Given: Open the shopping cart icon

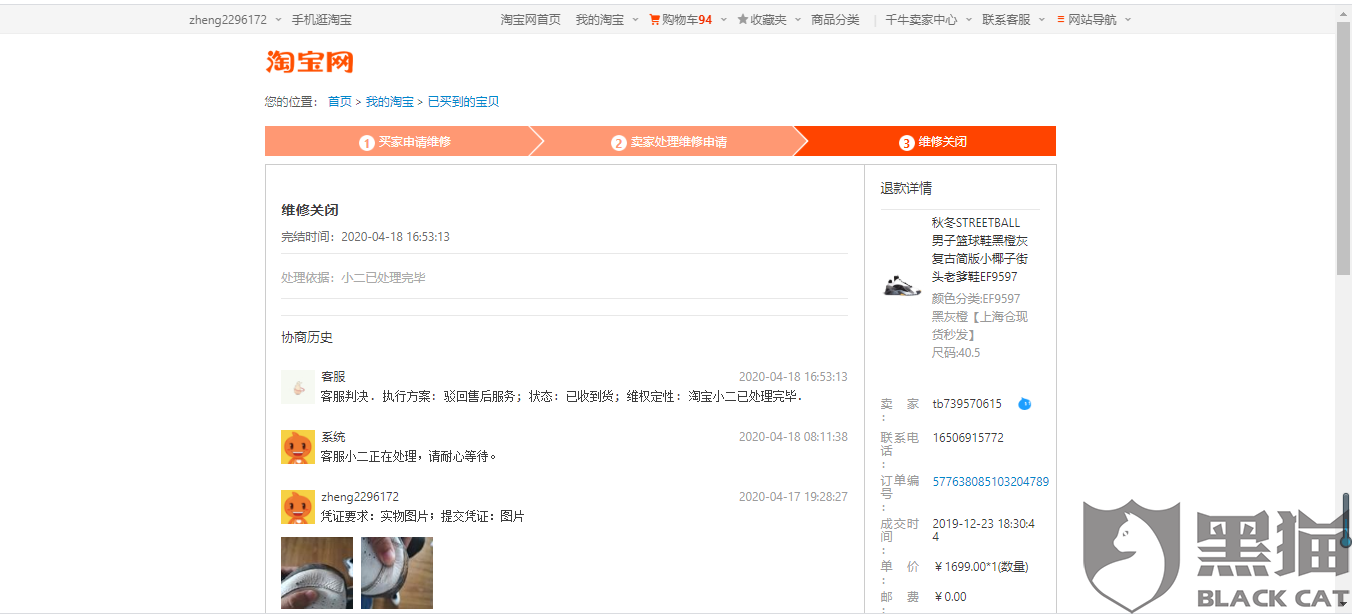Looking at the screenshot, I should pos(654,19).
